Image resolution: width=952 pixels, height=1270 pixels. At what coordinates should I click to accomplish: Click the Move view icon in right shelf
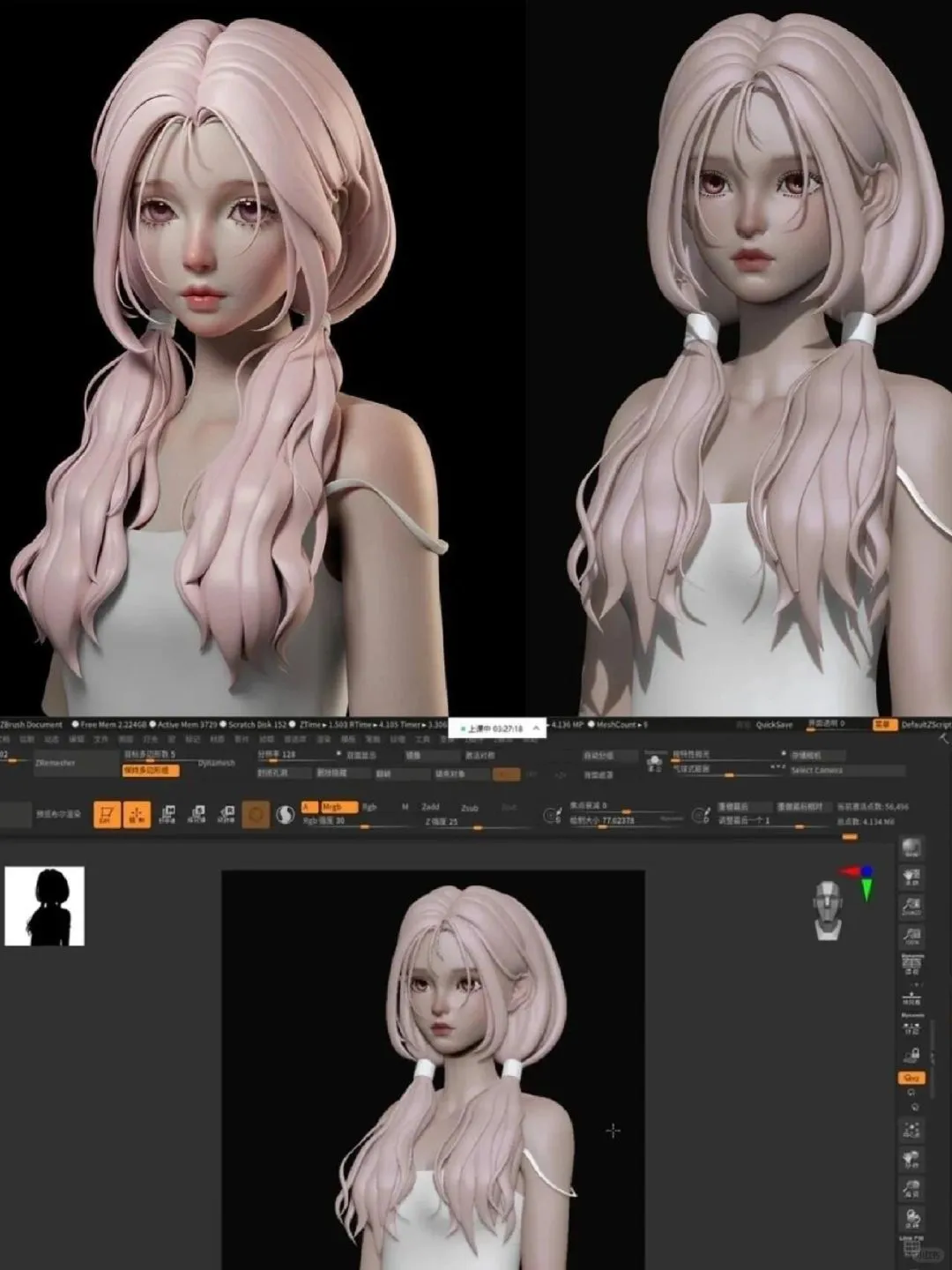(x=911, y=1159)
